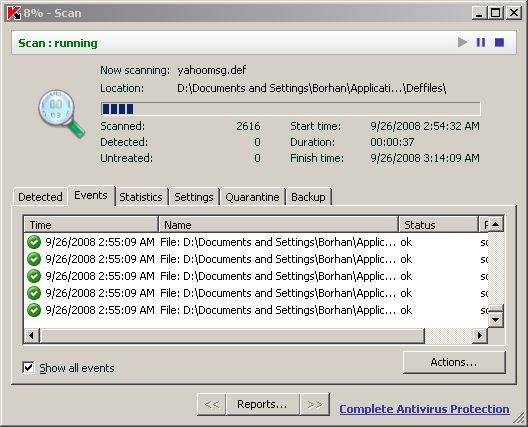The width and height of the screenshot is (528, 427).
Task: Click the Kaspersky logo in title bar
Action: (13, 13)
